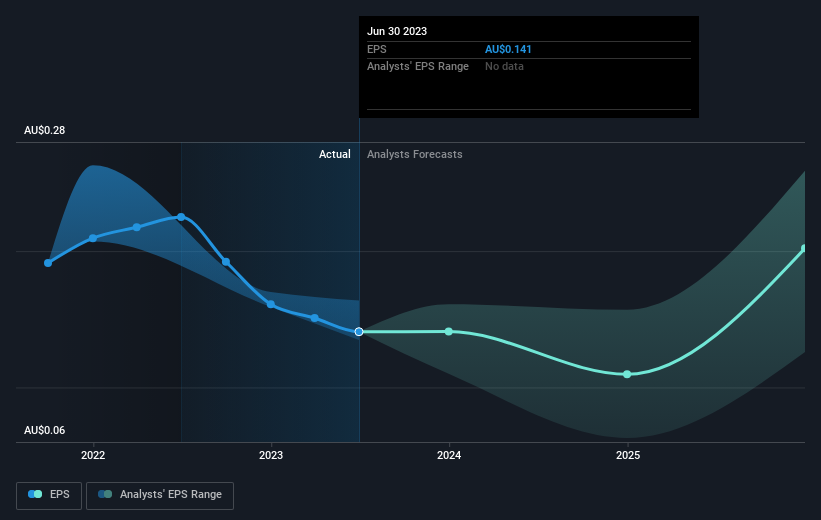Click the No data text in tooltip
The width and height of the screenshot is (821, 520).
click(x=504, y=67)
